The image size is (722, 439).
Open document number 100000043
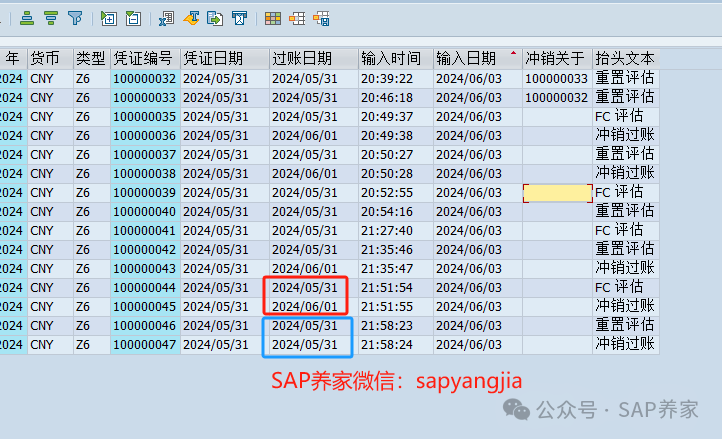(x=145, y=269)
